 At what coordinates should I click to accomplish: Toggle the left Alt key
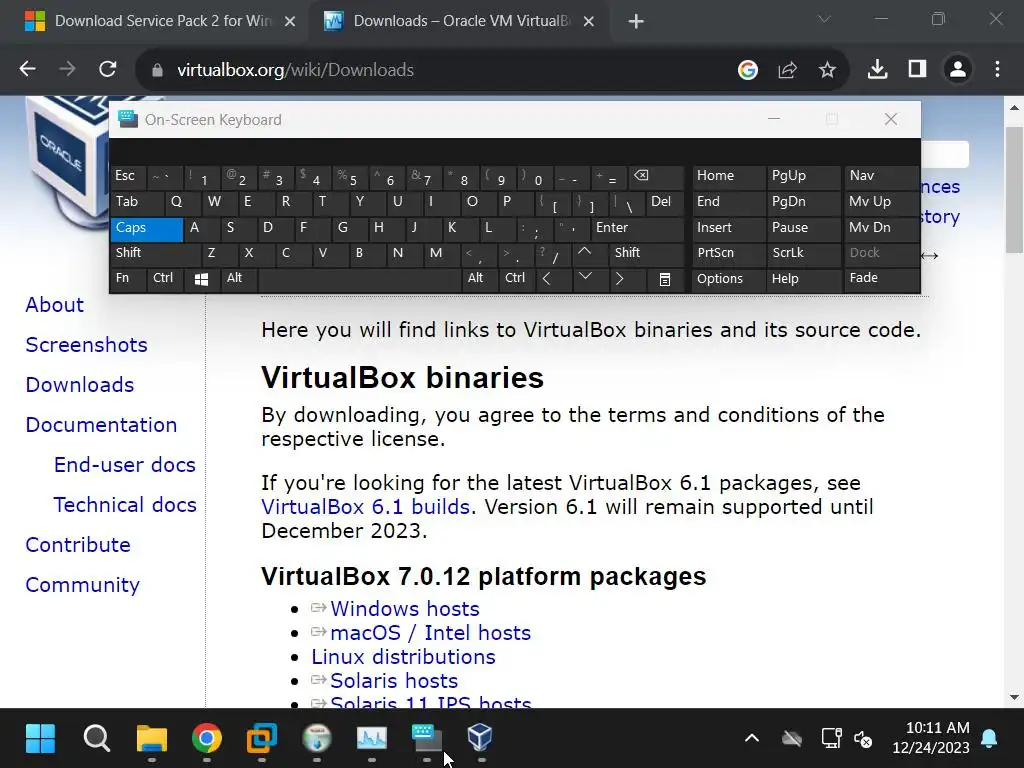coord(240,279)
